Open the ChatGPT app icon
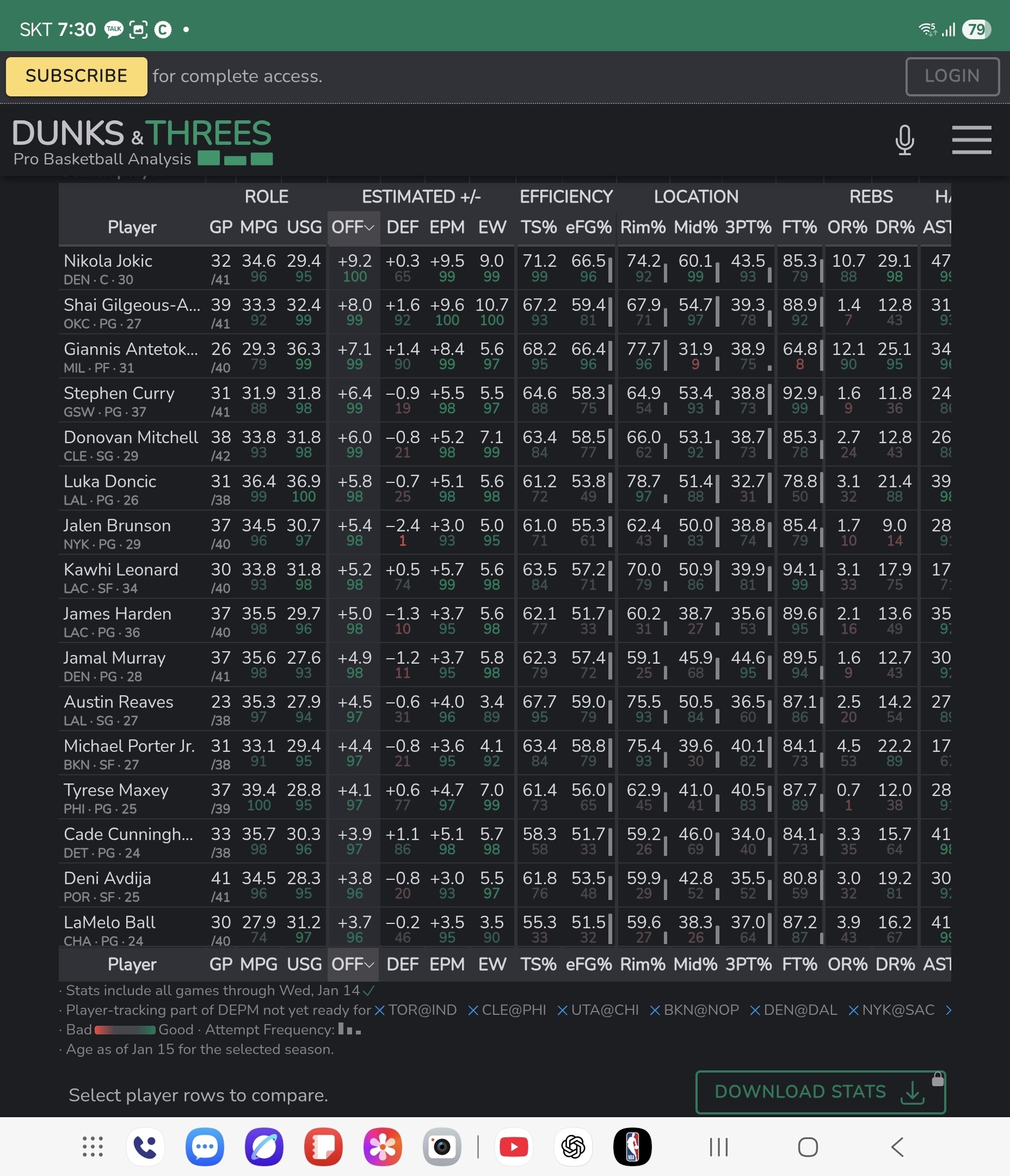The image size is (1010, 1176). [x=573, y=1147]
